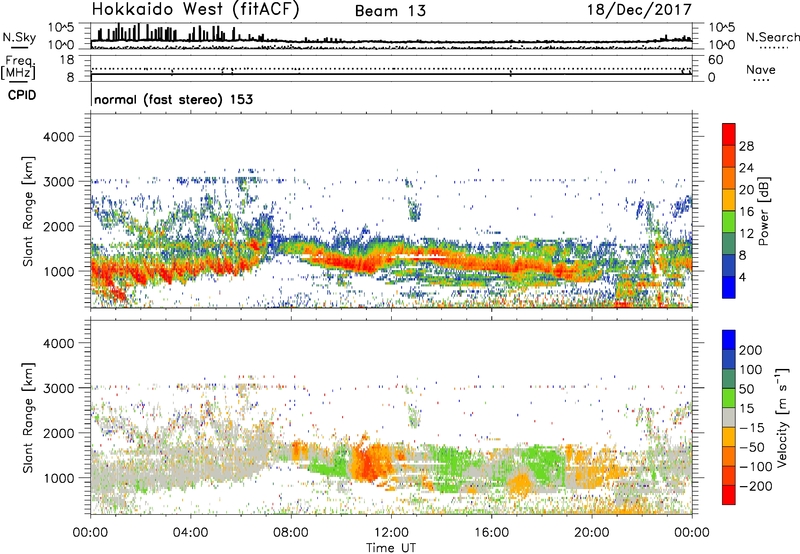Image resolution: width=800 pixels, height=554 pixels.
Task: Click the 4000 tick of the power panel
Action: [59, 137]
